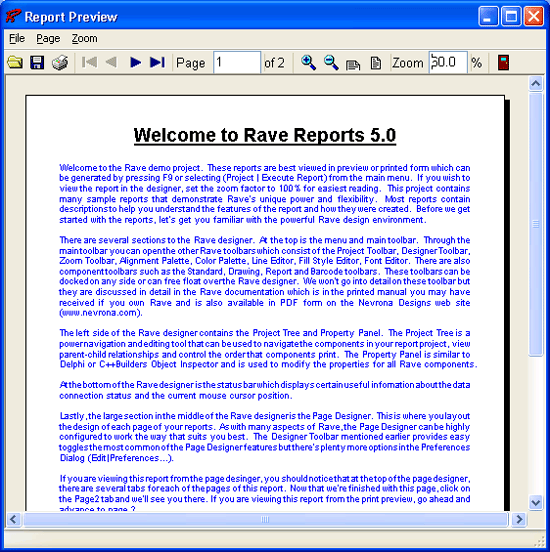Click the 'Page' label in toolbar
Image resolution: width=550 pixels, height=552 pixels.
coord(190,63)
